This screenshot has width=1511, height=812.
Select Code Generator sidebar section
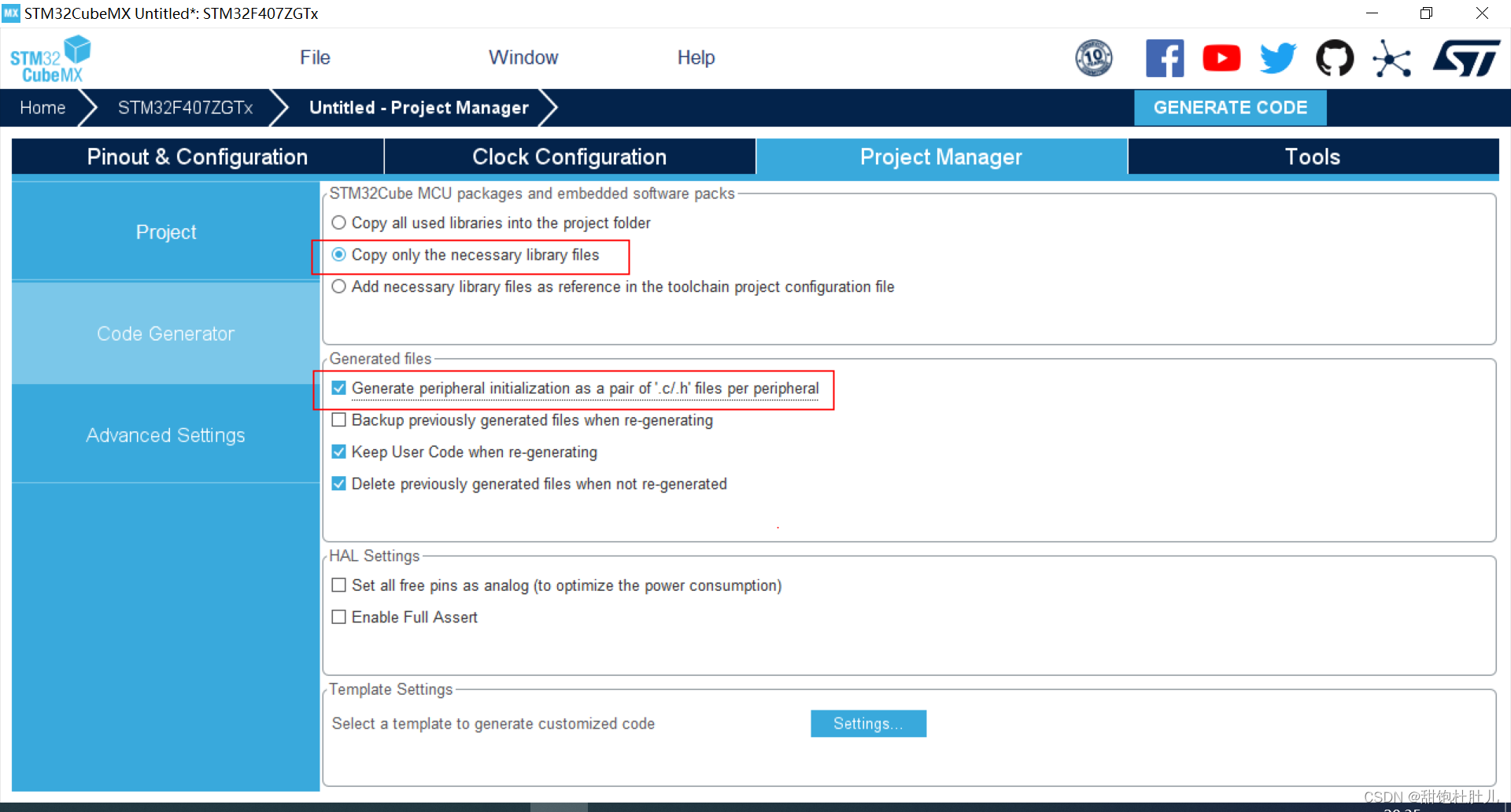pos(166,334)
